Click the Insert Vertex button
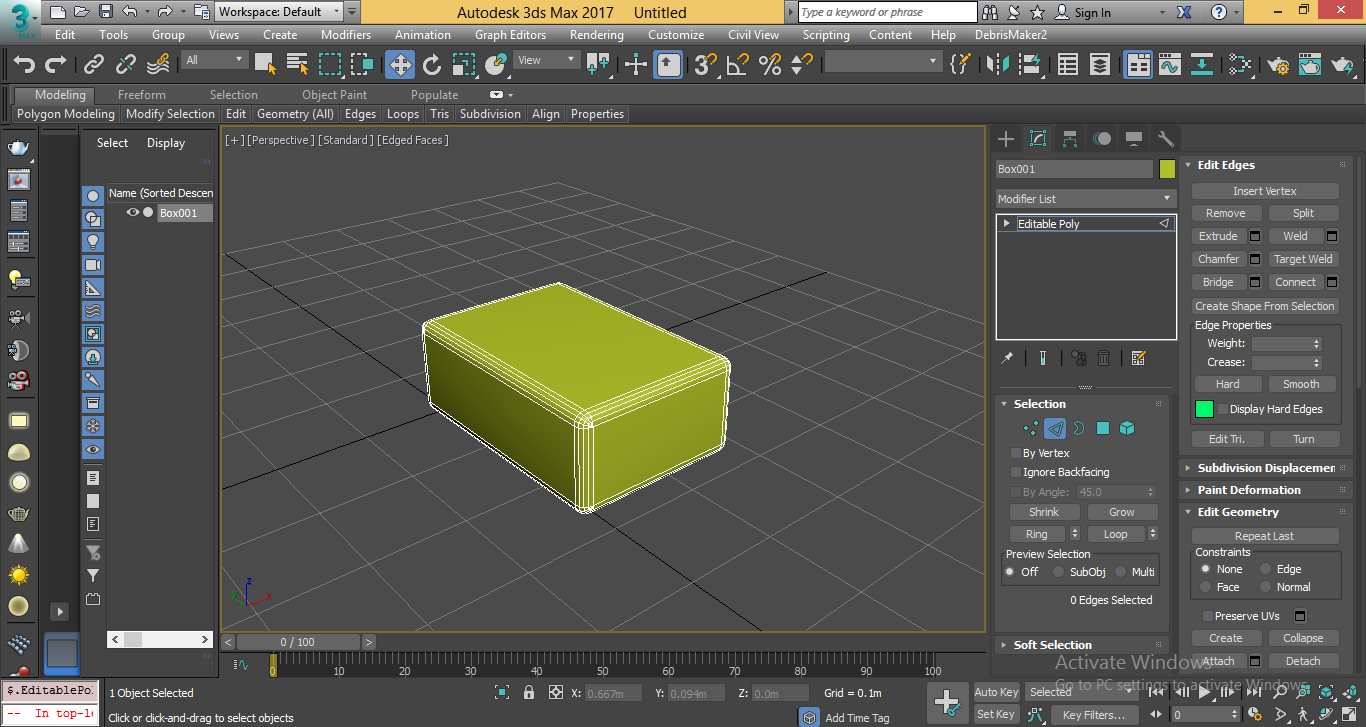This screenshot has height=727, width=1366. click(x=1265, y=191)
